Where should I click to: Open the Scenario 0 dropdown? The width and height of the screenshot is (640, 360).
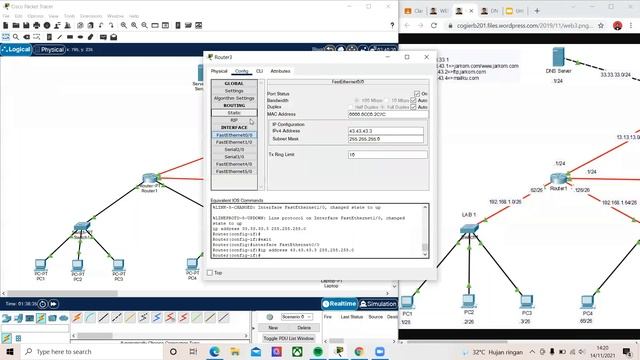tap(297, 317)
